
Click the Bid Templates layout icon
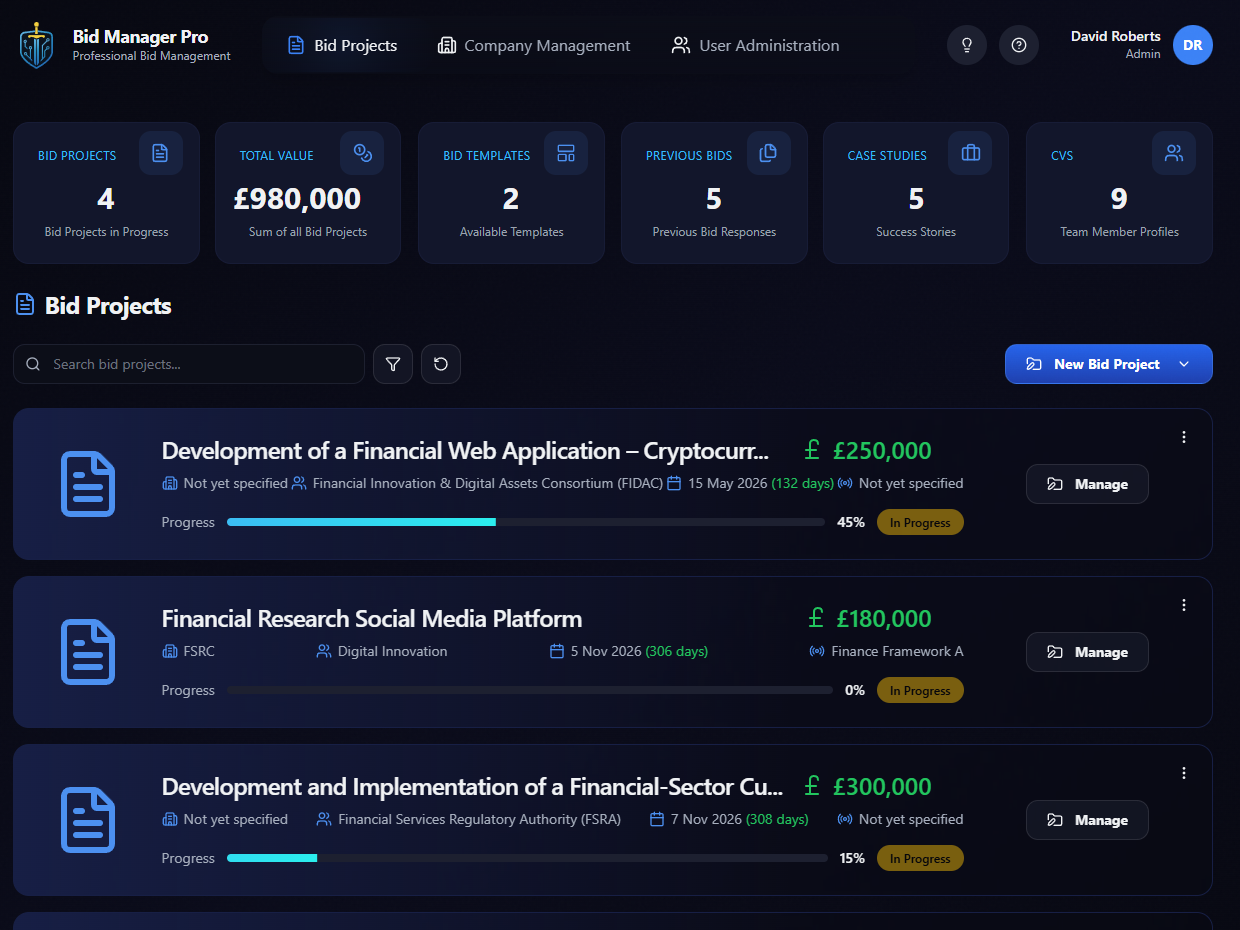(566, 153)
